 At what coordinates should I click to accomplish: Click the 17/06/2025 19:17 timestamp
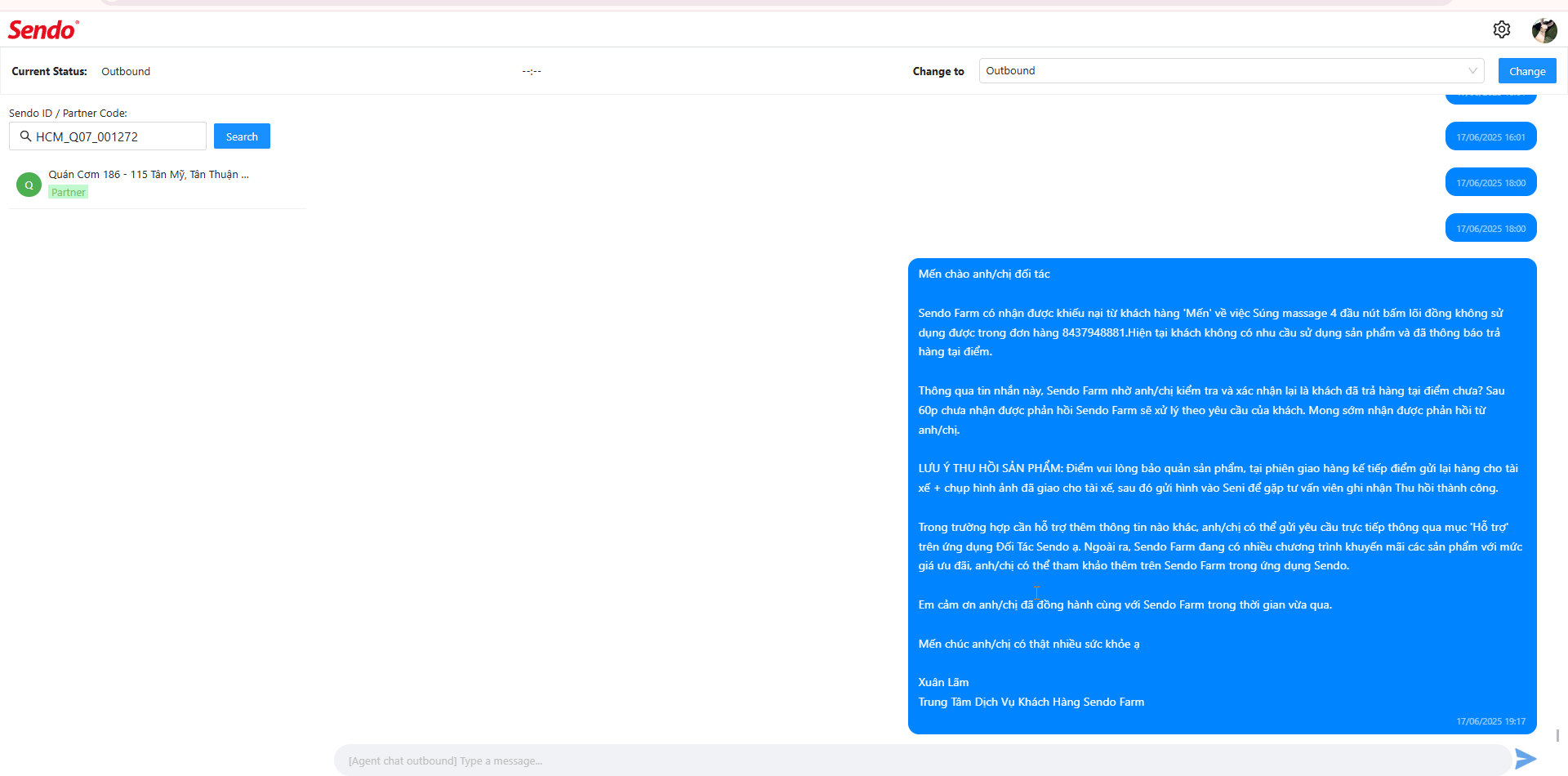pos(1490,721)
